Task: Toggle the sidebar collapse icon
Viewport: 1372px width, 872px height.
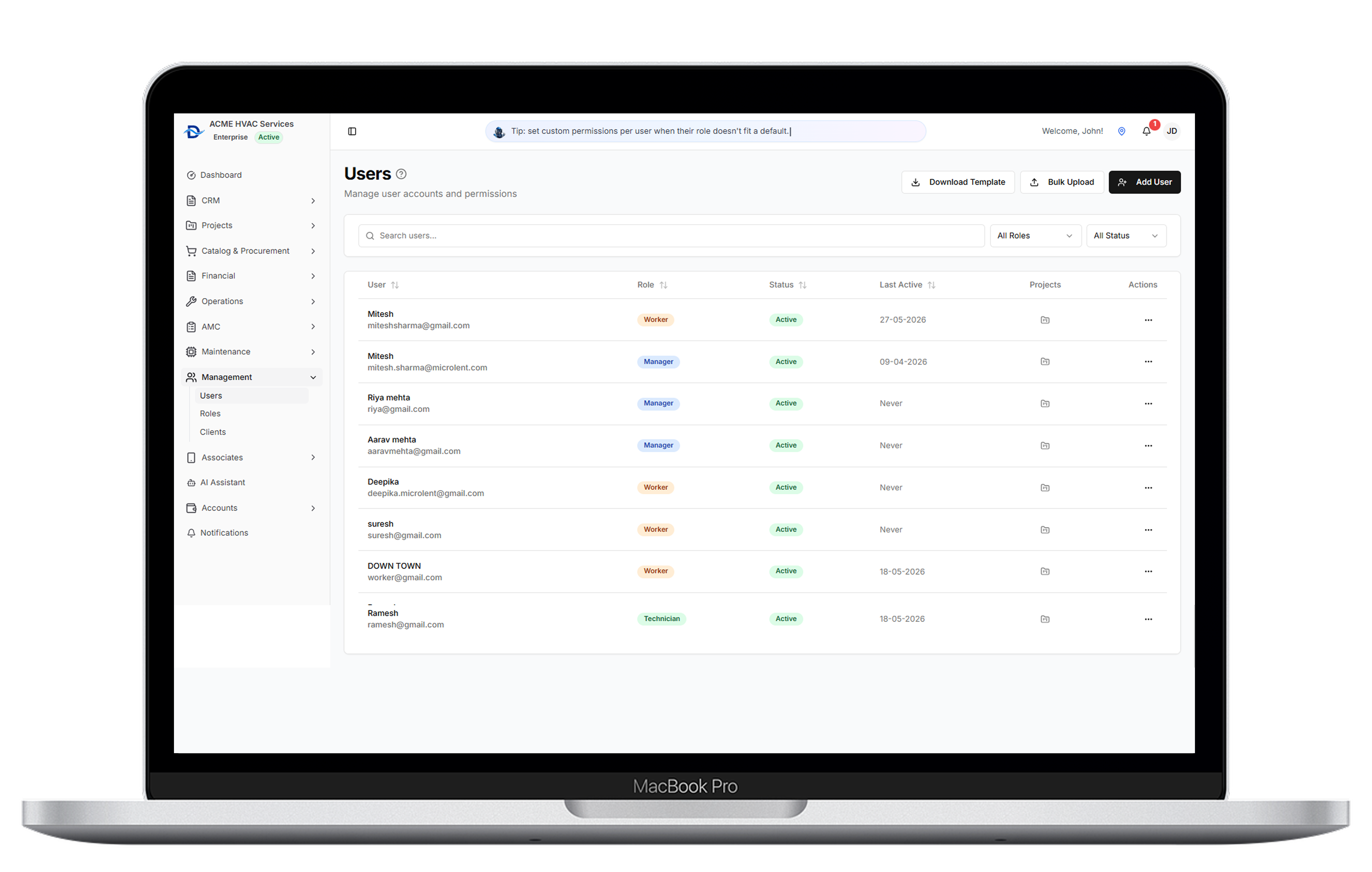Action: click(x=352, y=132)
